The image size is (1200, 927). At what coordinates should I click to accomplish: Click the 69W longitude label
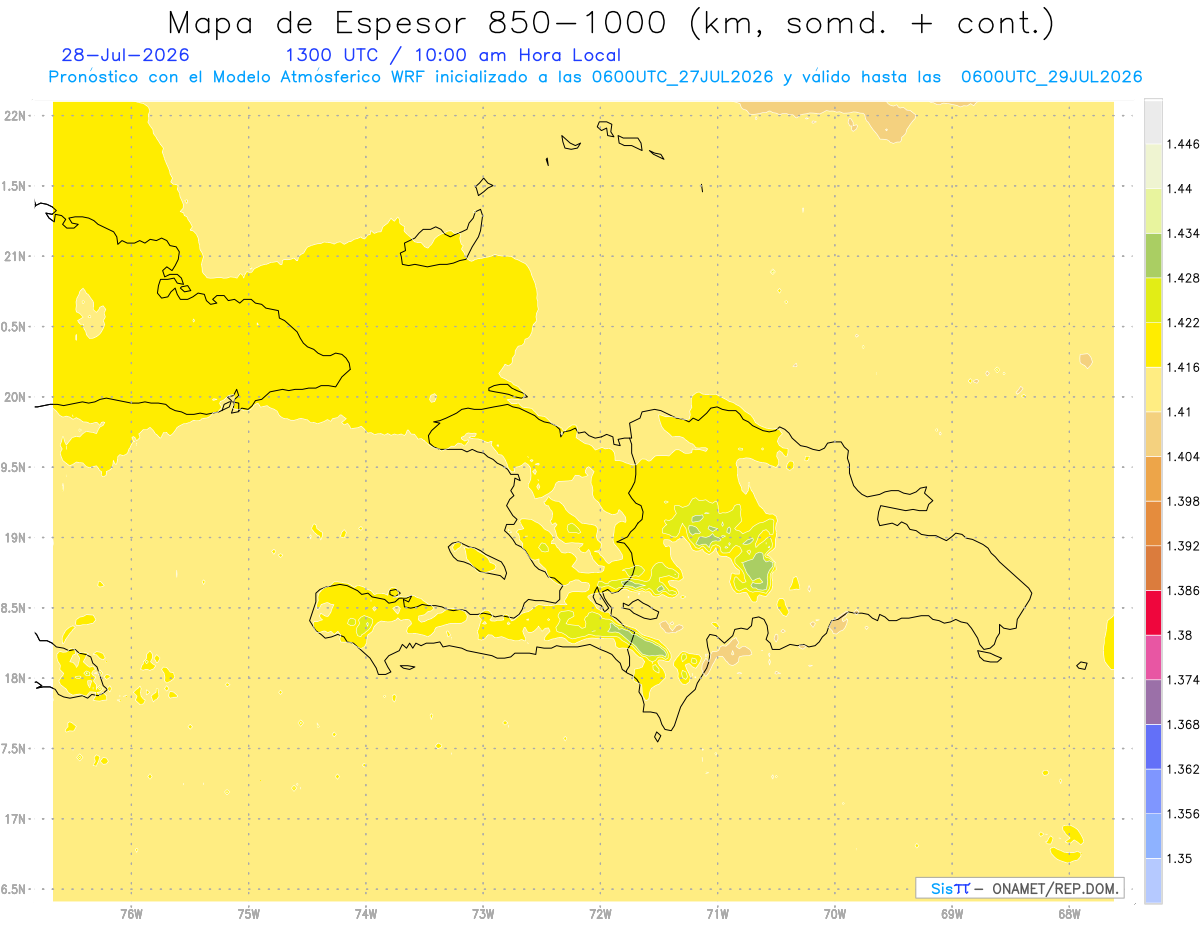[952, 914]
